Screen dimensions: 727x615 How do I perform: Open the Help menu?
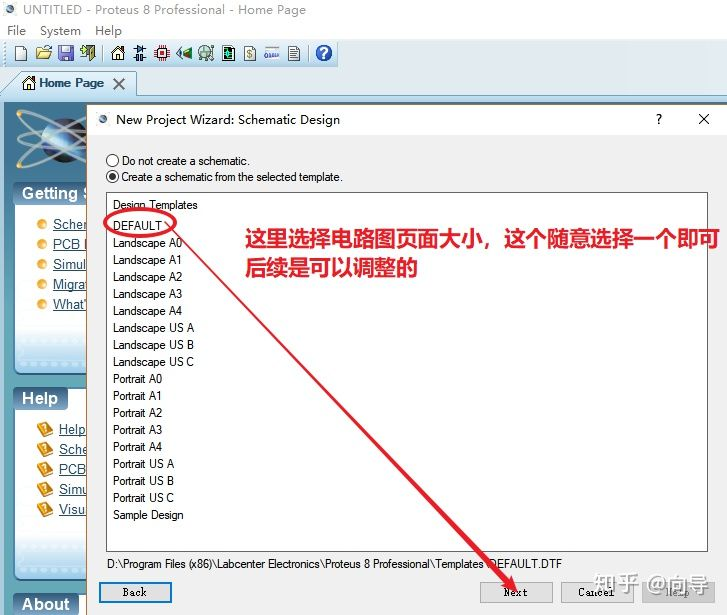point(108,31)
